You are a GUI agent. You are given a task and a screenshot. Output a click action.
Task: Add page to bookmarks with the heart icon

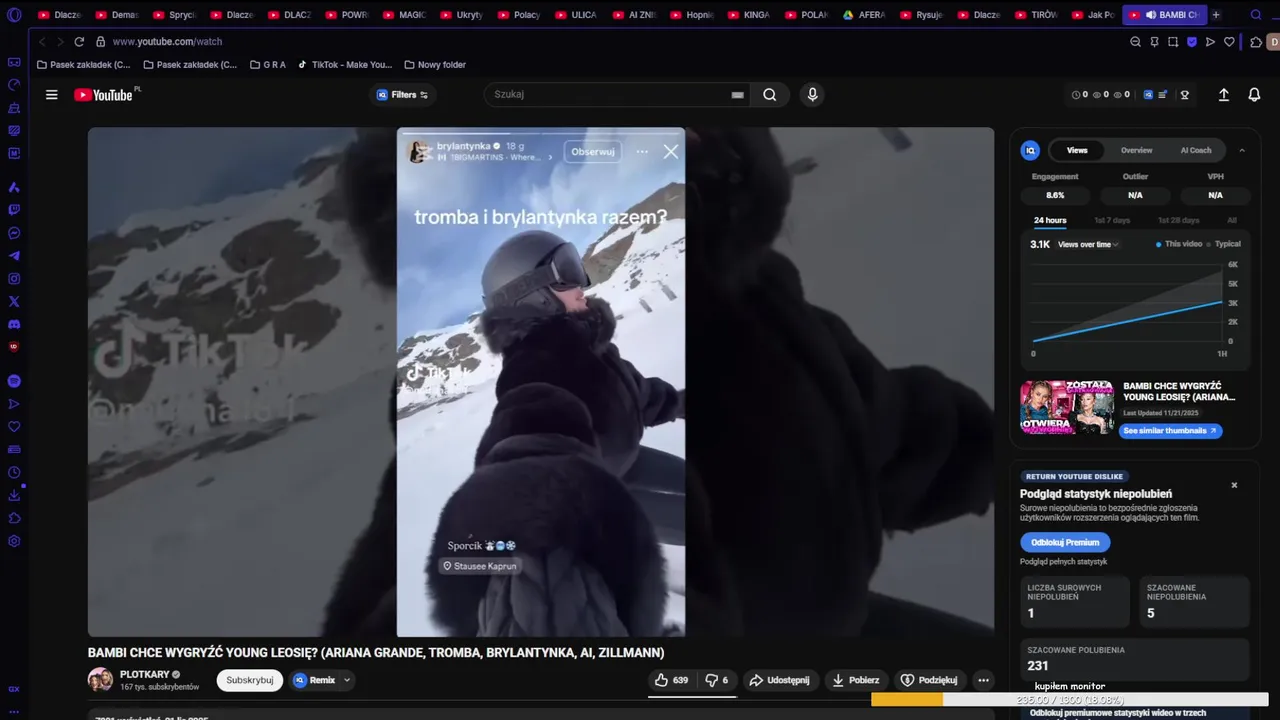[1229, 42]
